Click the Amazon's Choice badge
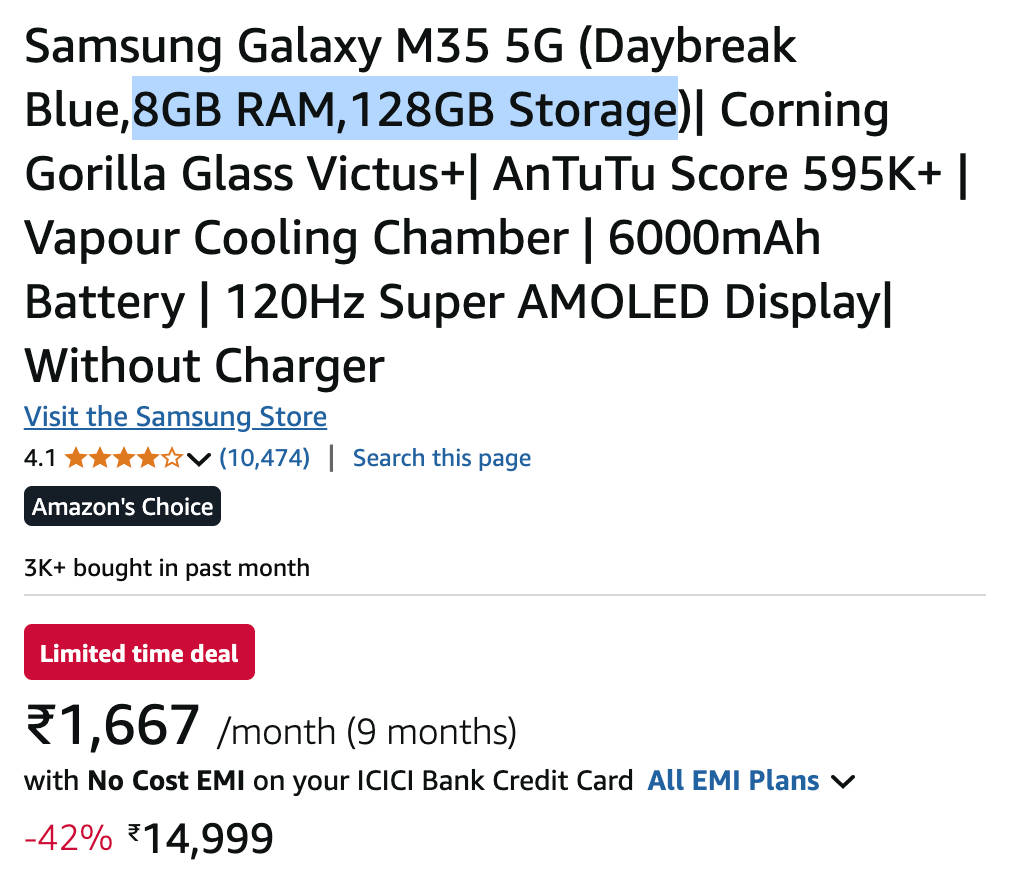The height and width of the screenshot is (872, 1014). pos(122,506)
